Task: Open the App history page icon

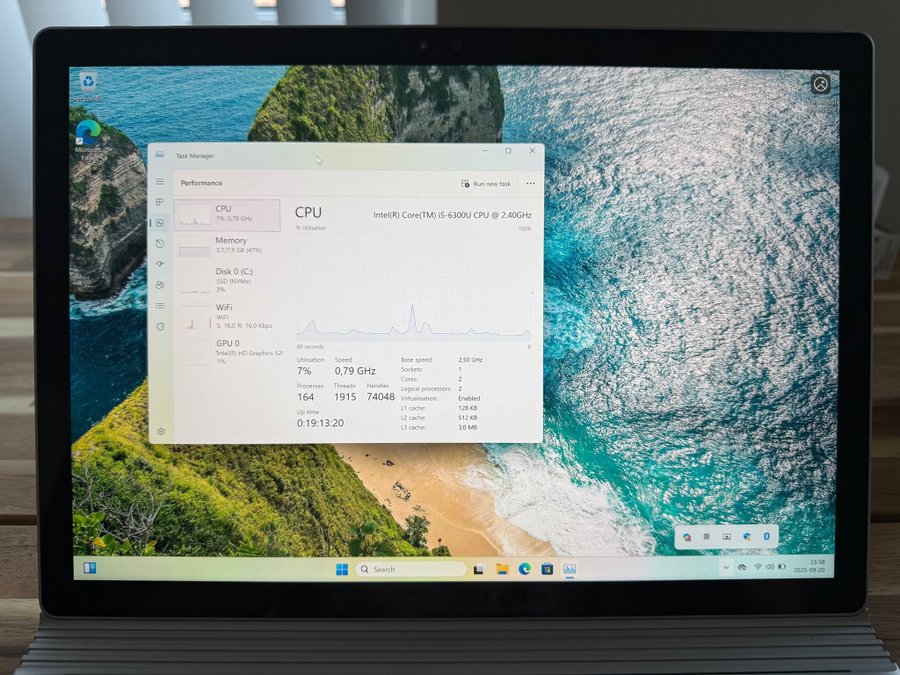Action: click(160, 243)
